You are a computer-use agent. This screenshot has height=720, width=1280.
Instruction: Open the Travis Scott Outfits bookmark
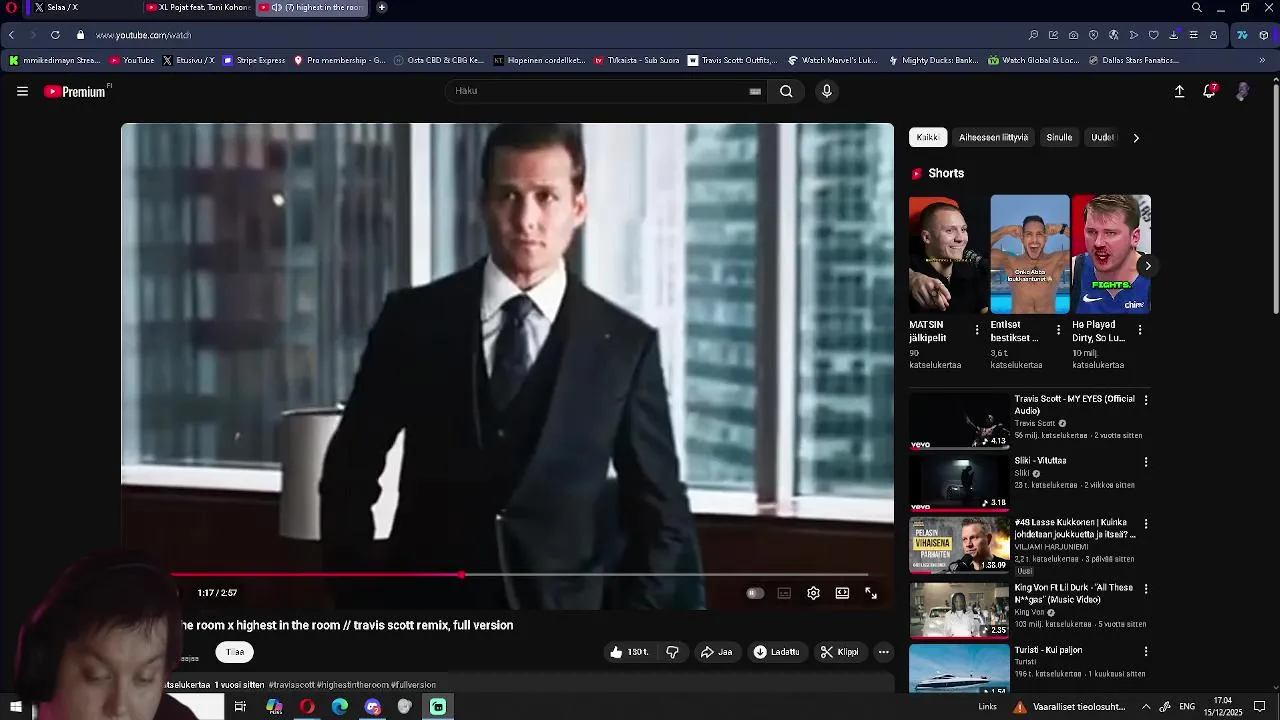732,60
